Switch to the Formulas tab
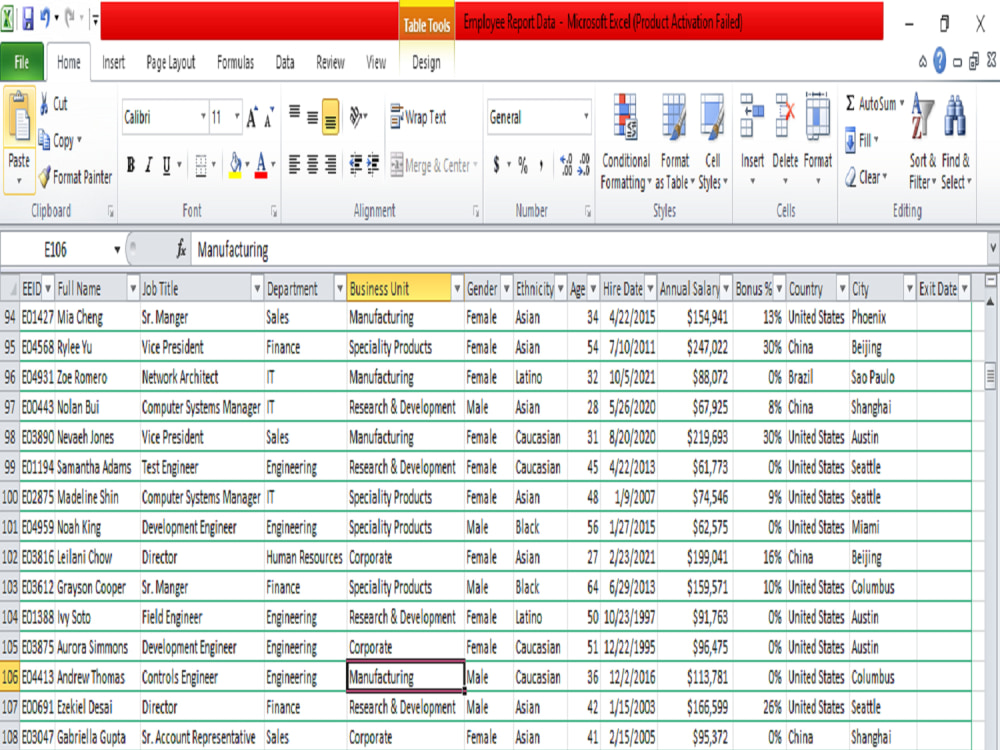1000x750 pixels. [235, 62]
